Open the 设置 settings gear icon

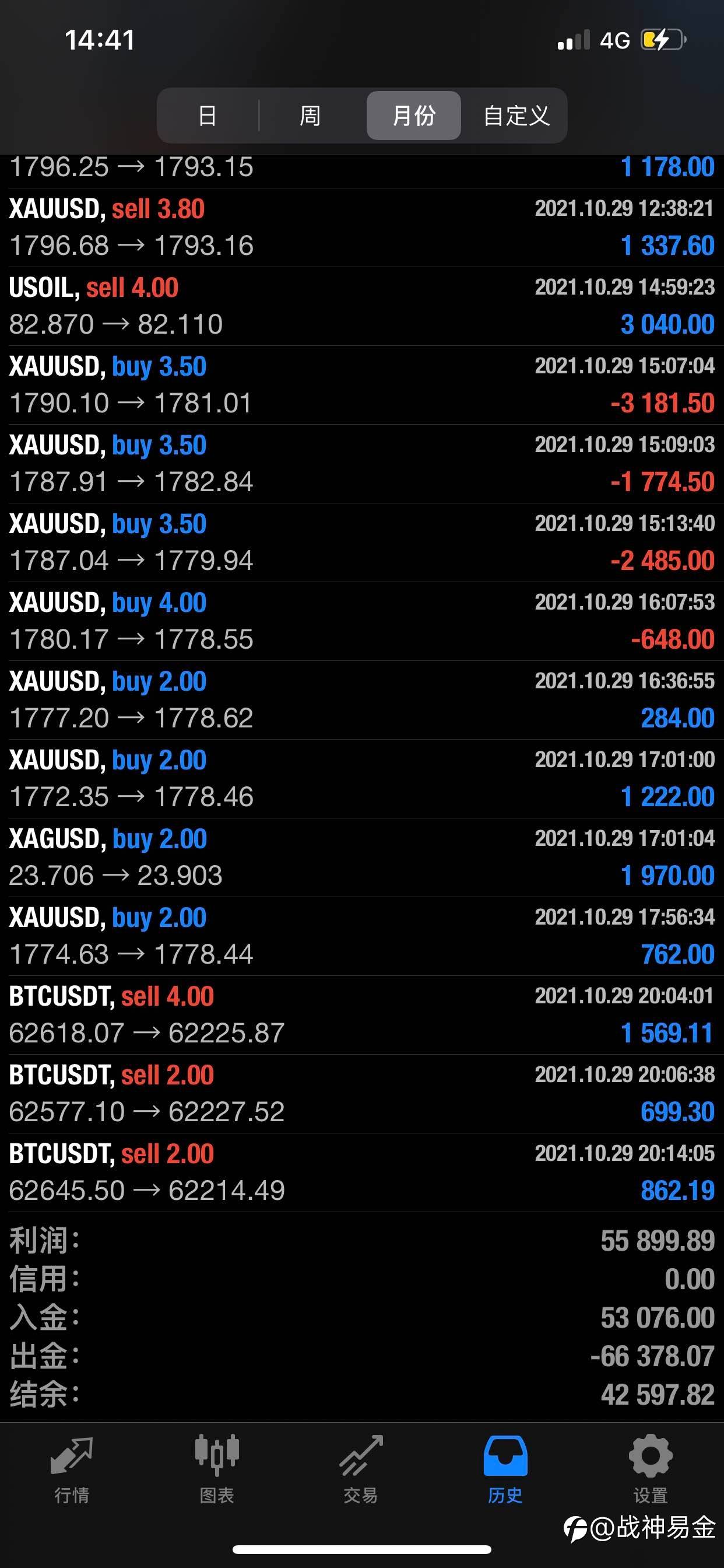coord(651,1456)
